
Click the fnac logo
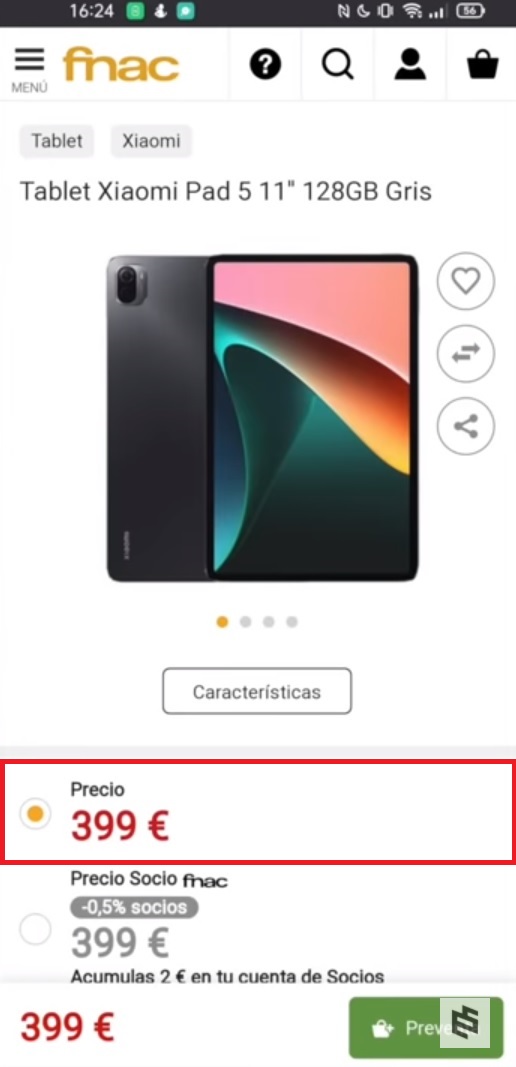(x=121, y=65)
